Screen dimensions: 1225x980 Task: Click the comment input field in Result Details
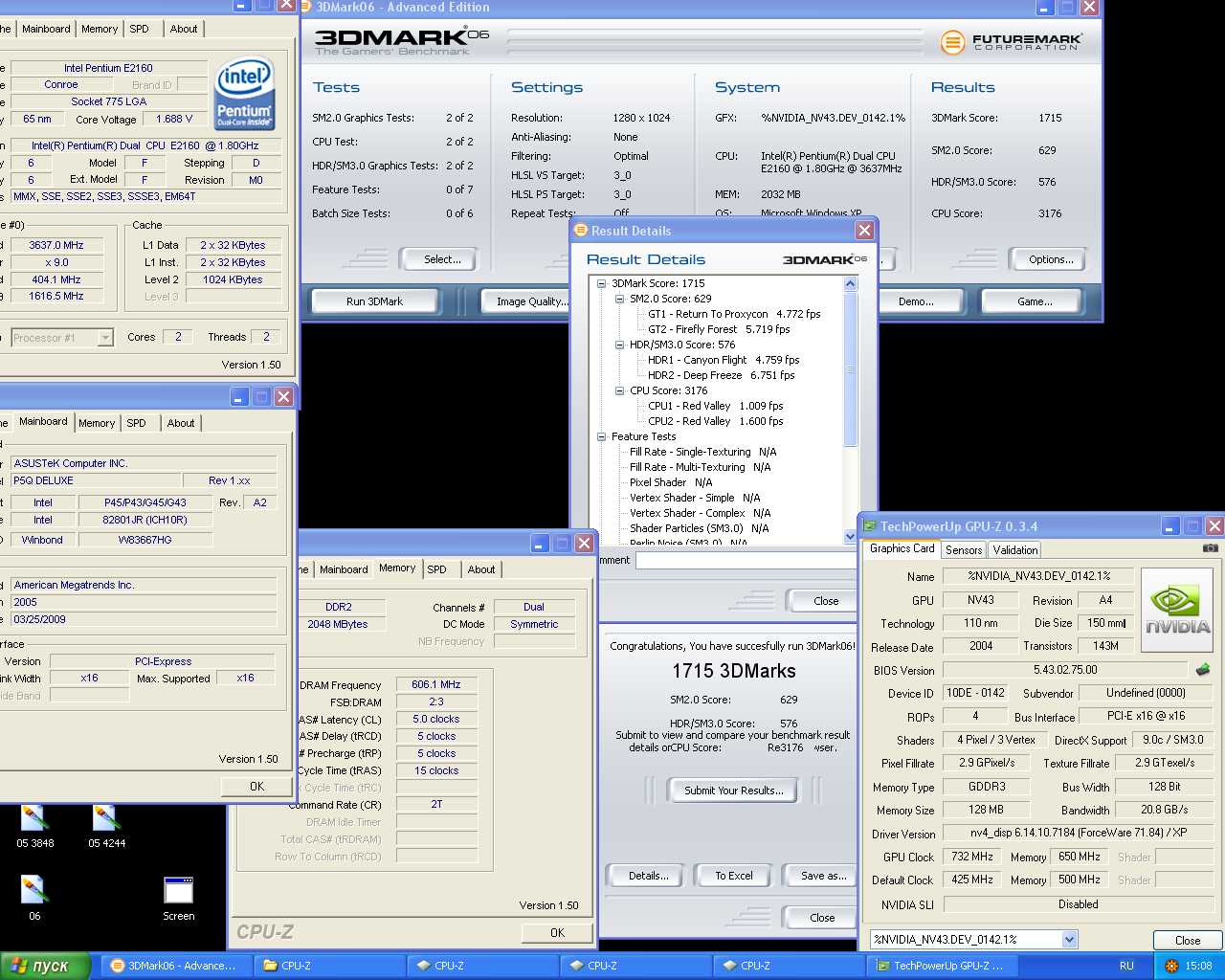tap(746, 561)
